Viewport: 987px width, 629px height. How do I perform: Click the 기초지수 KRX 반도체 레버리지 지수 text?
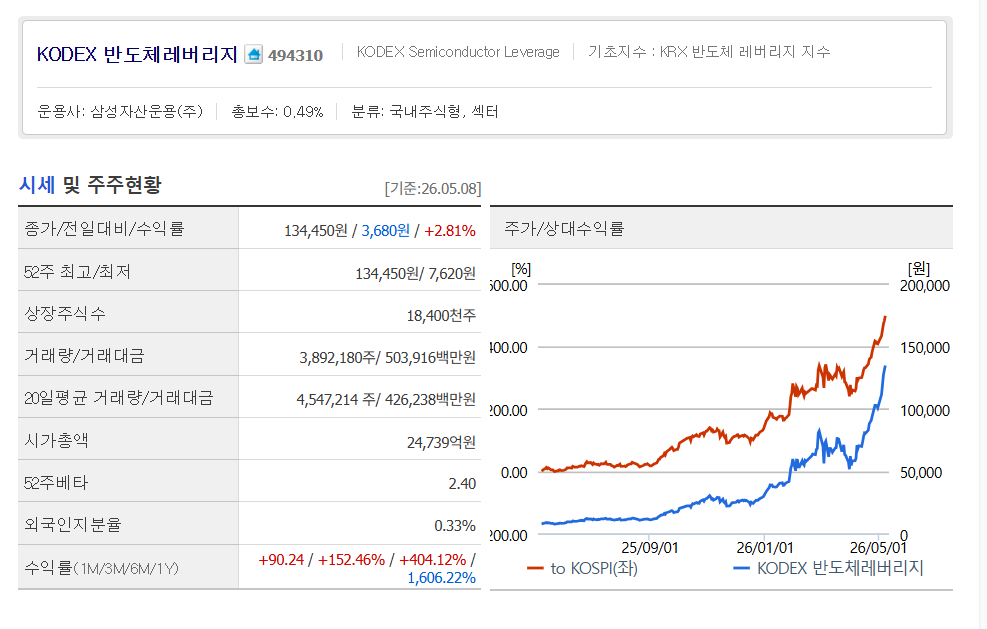709,52
